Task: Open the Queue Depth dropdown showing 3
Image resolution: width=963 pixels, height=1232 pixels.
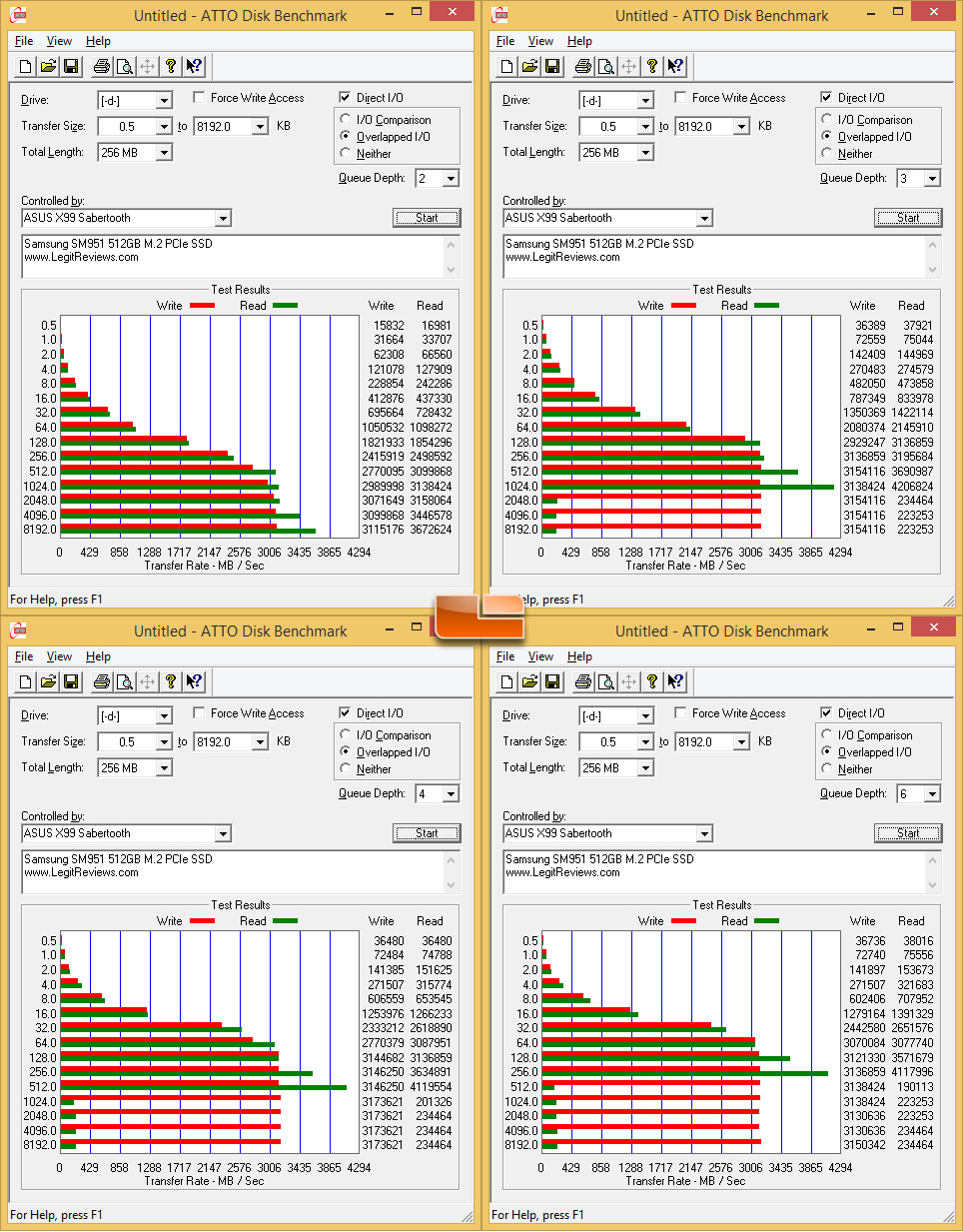Action: coord(932,178)
